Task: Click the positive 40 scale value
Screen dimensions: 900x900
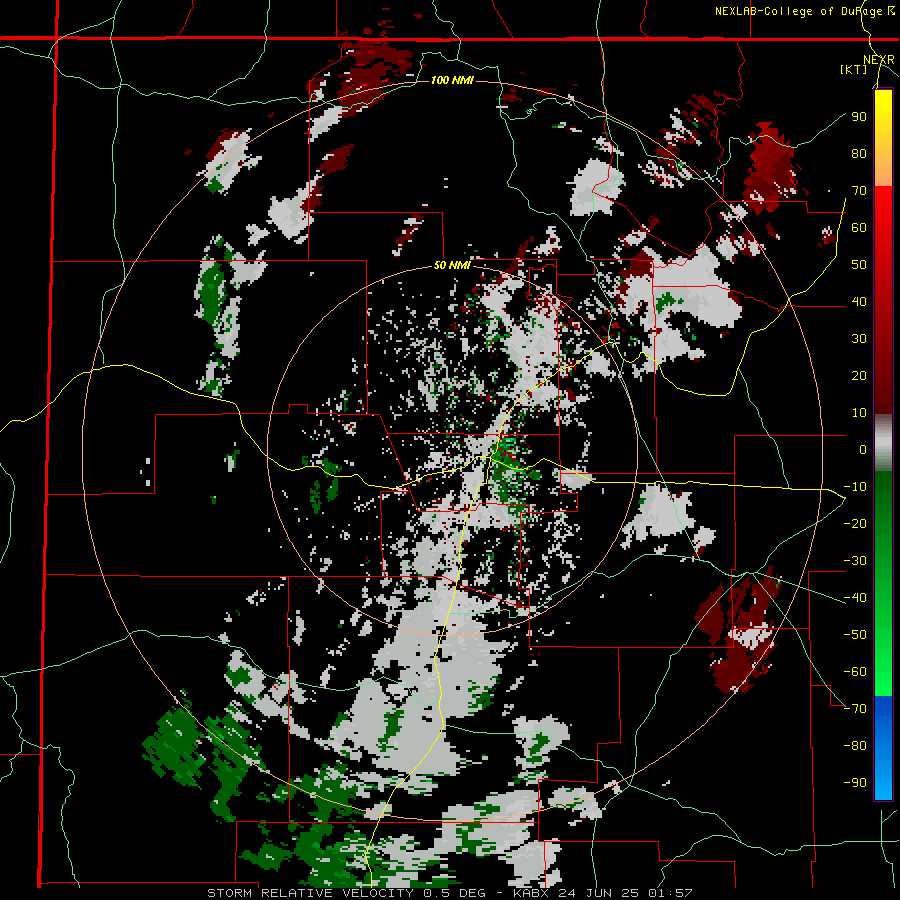Action: pyautogui.click(x=859, y=301)
